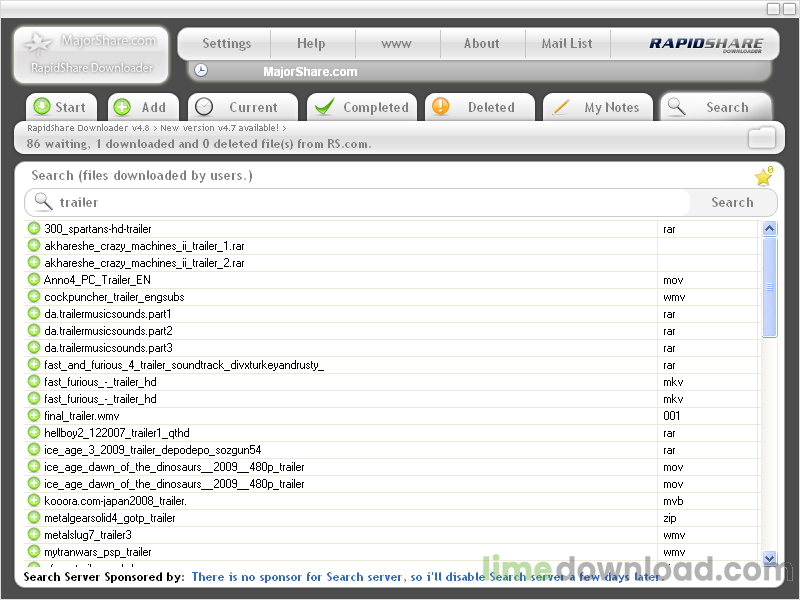
Task: Add da.trailermusicsounds.part3 using plus icon
Action: [34, 347]
